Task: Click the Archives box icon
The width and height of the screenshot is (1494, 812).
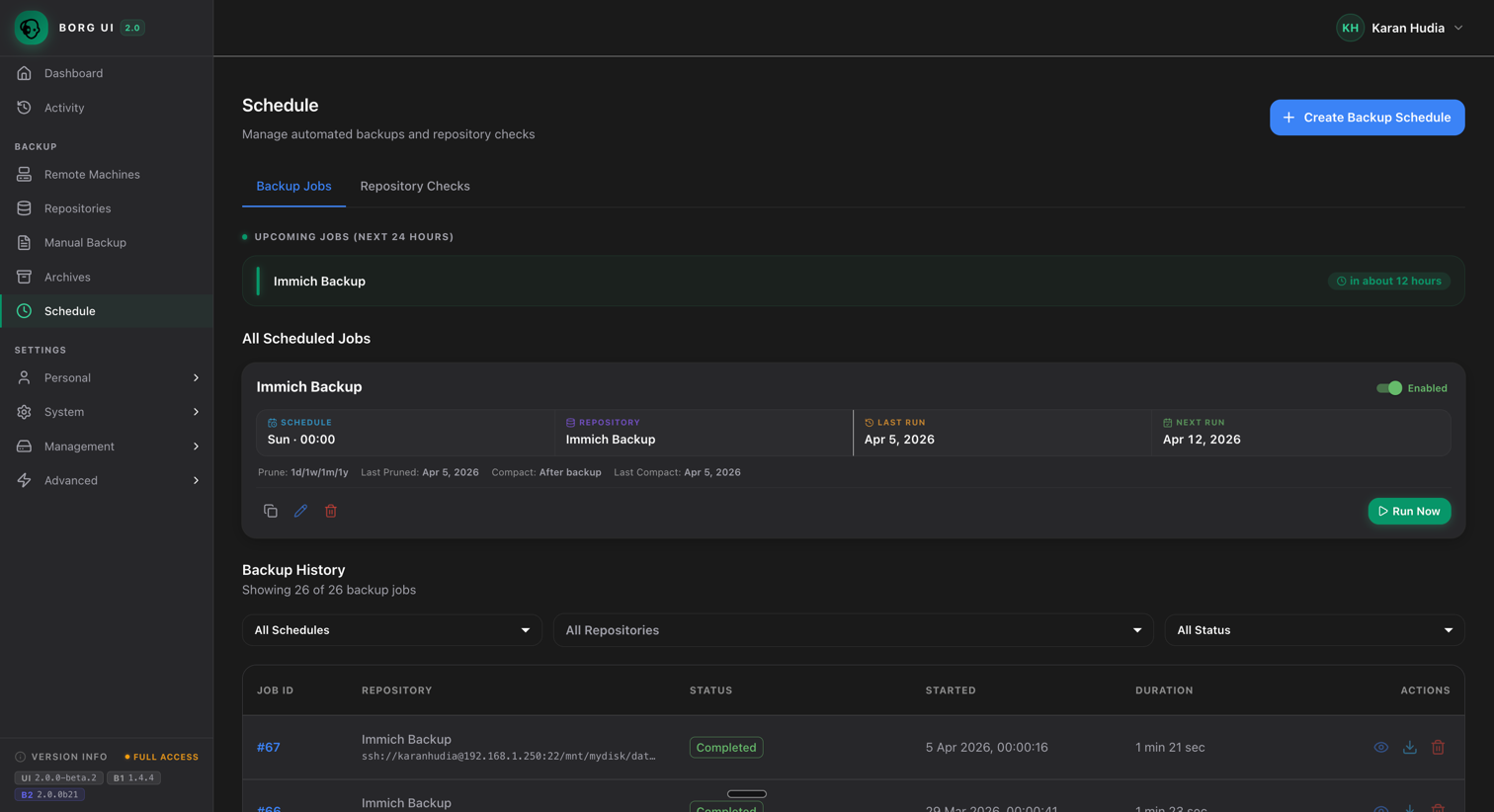Action: click(x=24, y=277)
